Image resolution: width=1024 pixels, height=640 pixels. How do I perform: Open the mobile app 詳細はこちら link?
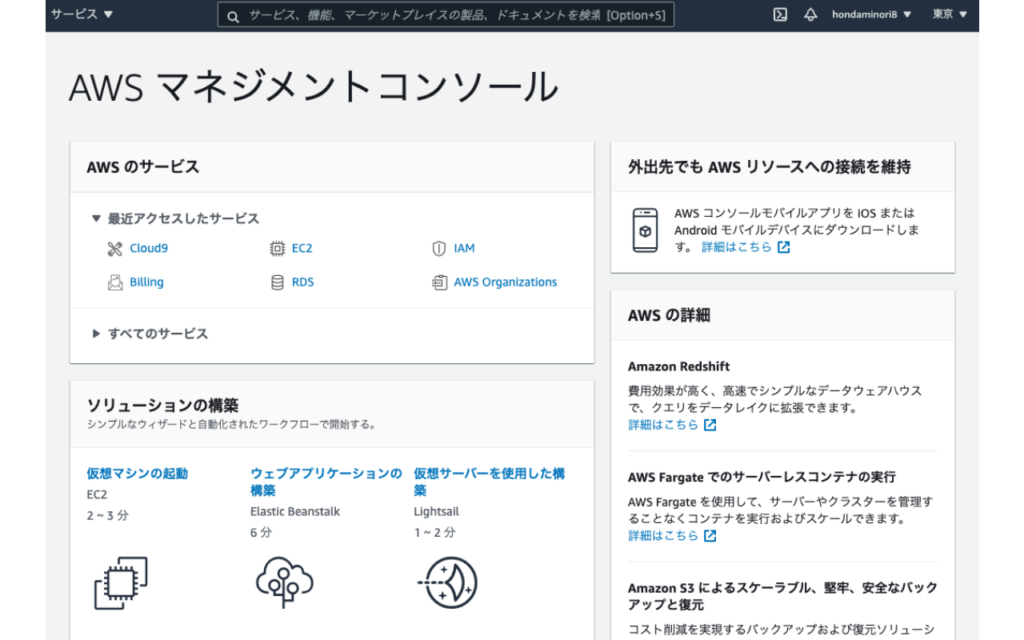[737, 247]
